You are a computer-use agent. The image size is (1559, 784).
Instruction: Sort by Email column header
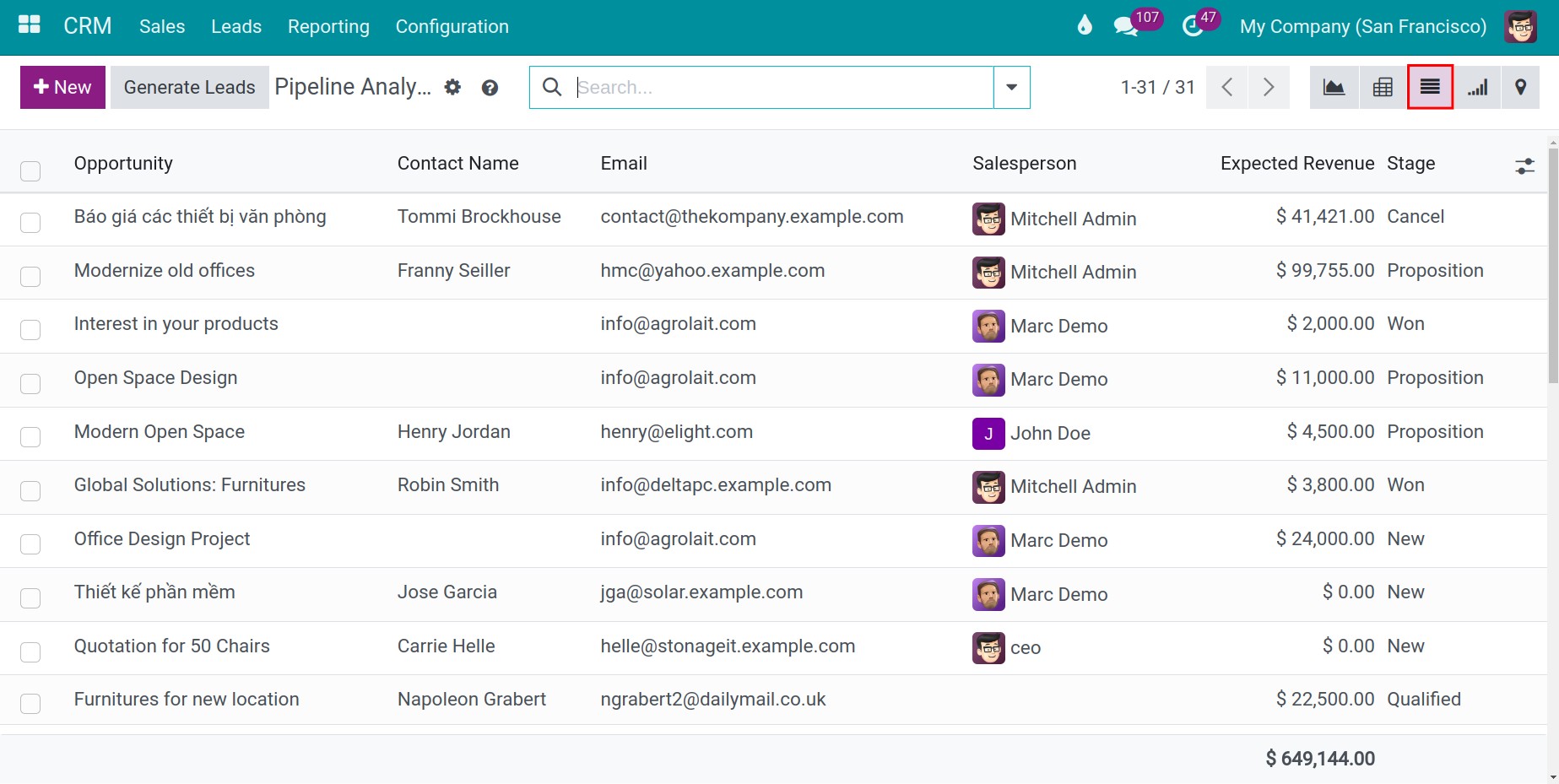click(624, 163)
